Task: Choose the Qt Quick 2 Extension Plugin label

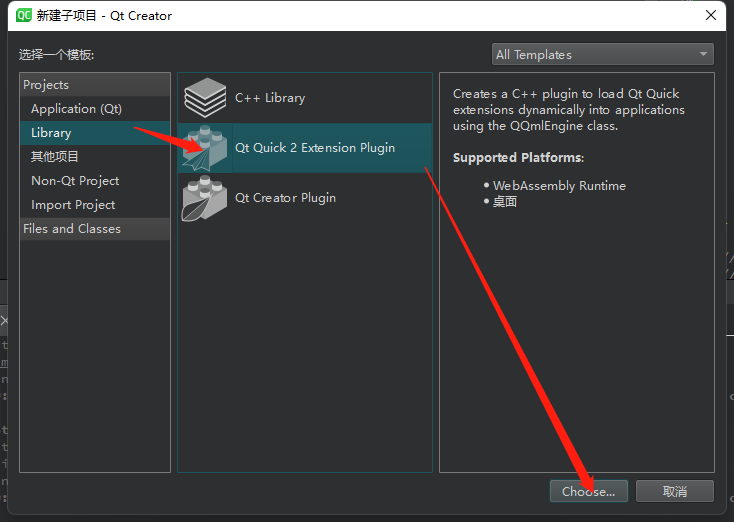Action: [x=315, y=148]
